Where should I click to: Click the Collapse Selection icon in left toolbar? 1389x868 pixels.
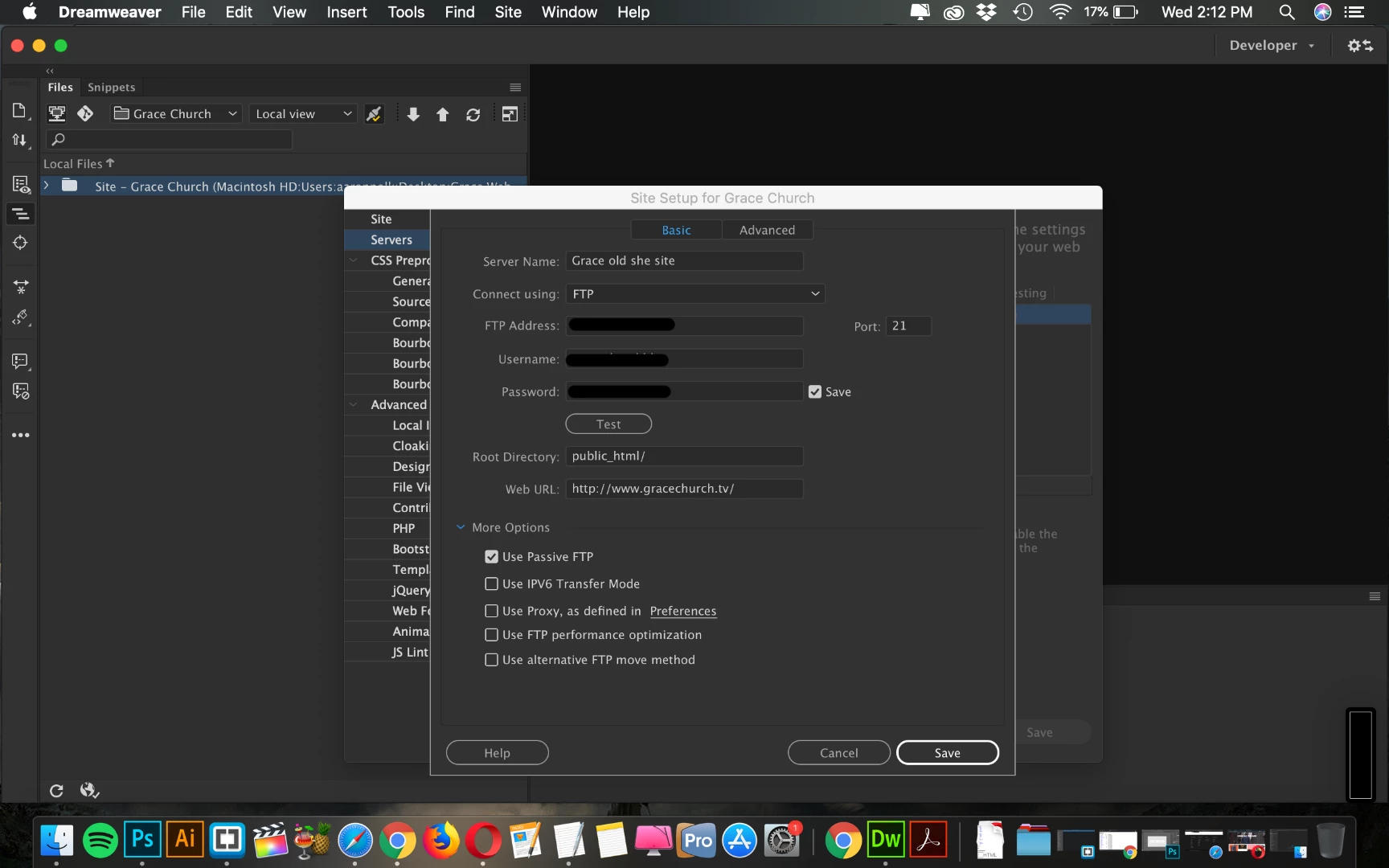pos(20,286)
